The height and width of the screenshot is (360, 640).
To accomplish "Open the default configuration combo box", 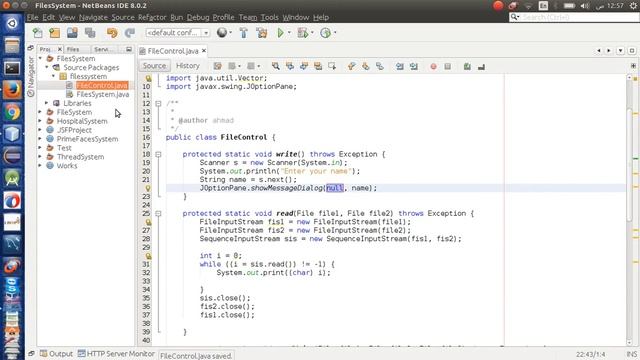I will (178, 33).
